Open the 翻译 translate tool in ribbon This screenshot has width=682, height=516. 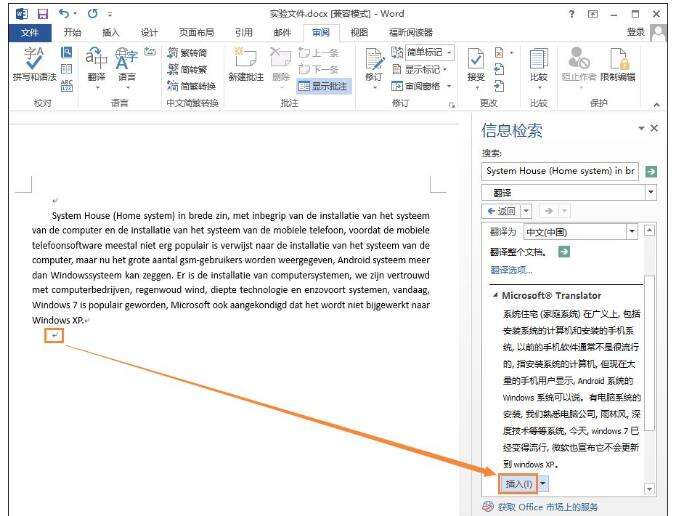pyautogui.click(x=96, y=65)
